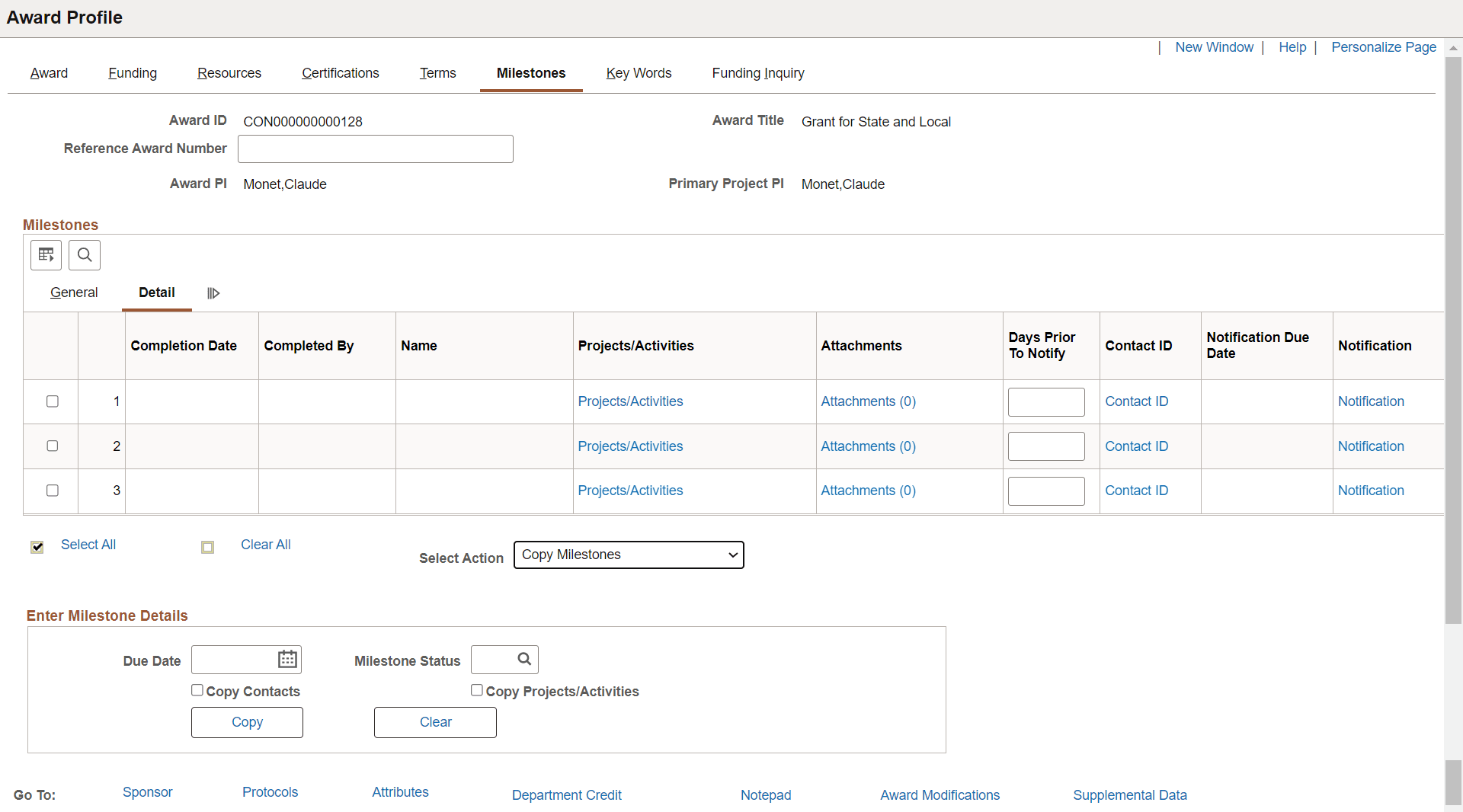Screen dimensions: 1463x812
Task: Open the Milestone Status lookup
Action: 524,659
